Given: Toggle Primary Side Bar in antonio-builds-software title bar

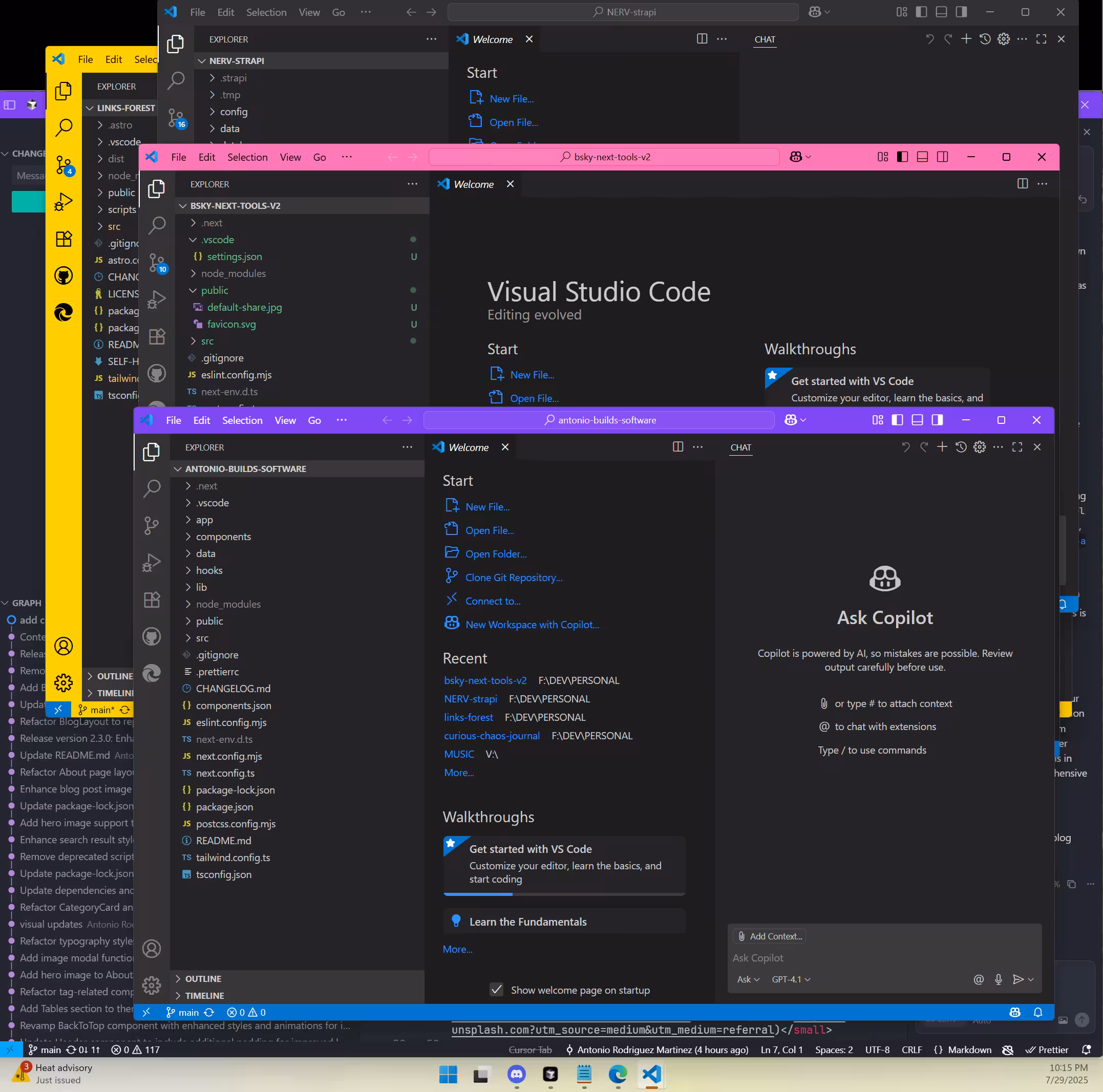Looking at the screenshot, I should click(898, 420).
